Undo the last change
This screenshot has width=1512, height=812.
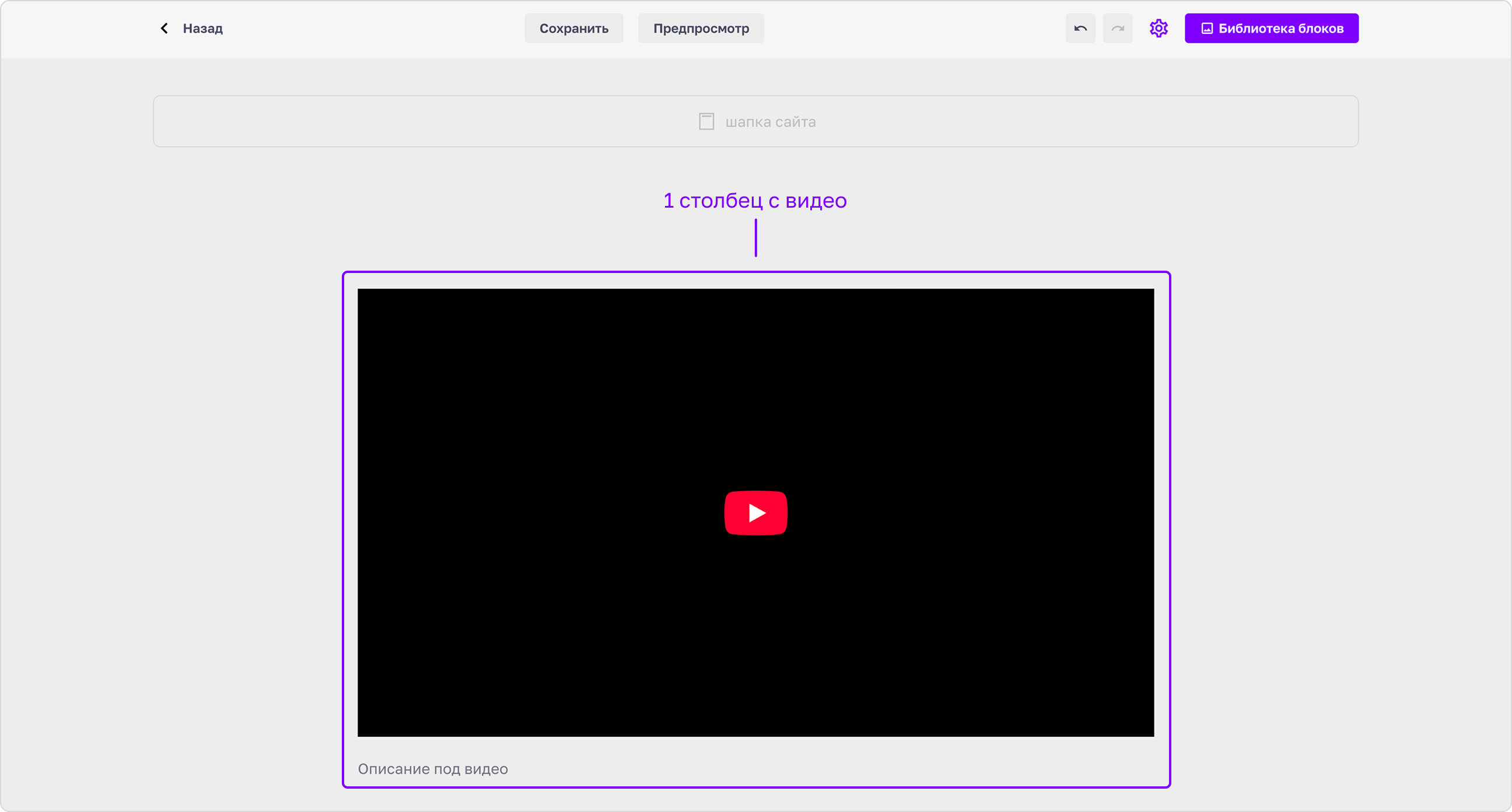[1080, 28]
